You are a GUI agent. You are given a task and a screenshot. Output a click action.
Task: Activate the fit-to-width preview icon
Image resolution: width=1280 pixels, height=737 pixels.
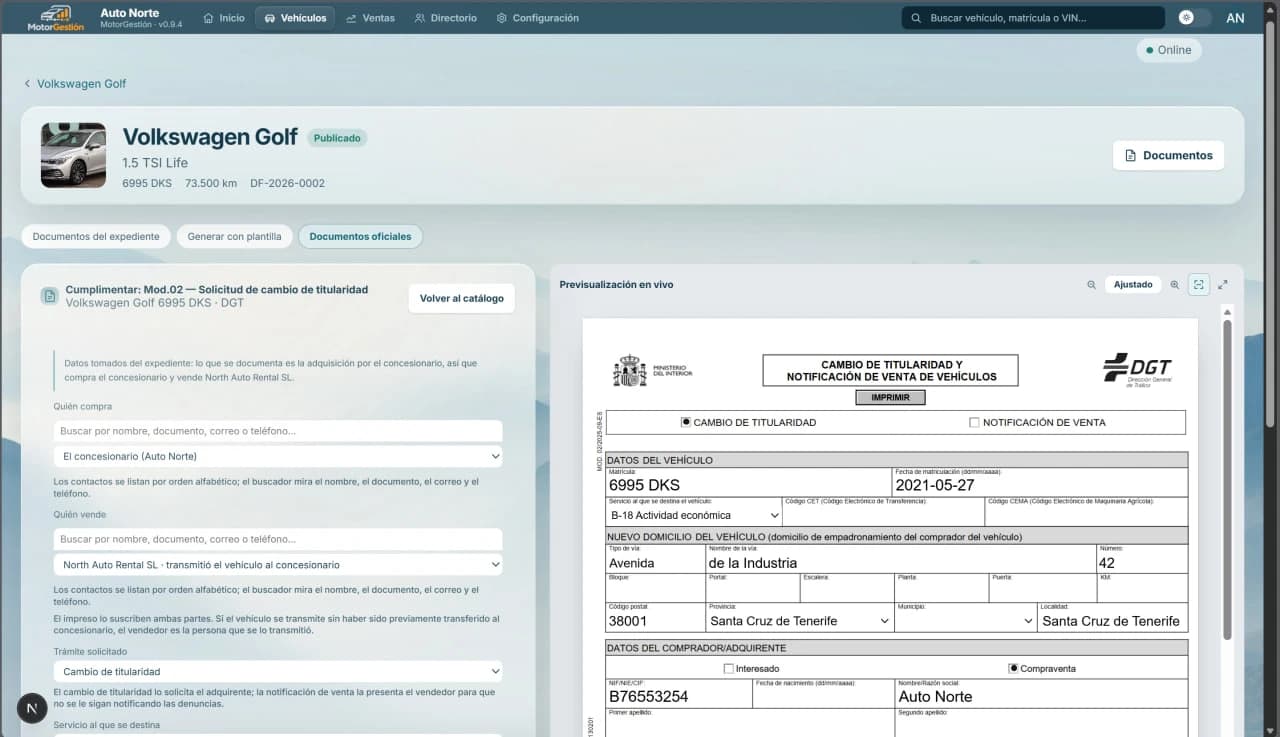1199,285
